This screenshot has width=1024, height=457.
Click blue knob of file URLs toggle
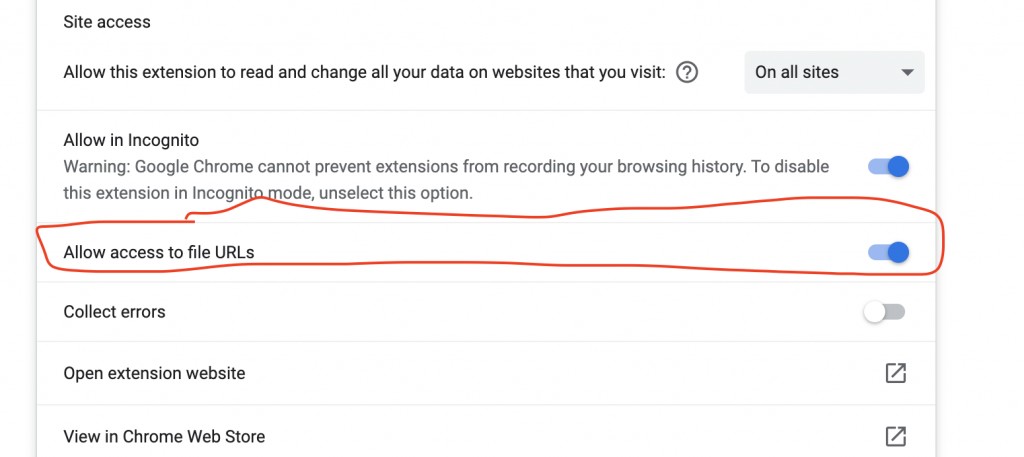tap(899, 252)
